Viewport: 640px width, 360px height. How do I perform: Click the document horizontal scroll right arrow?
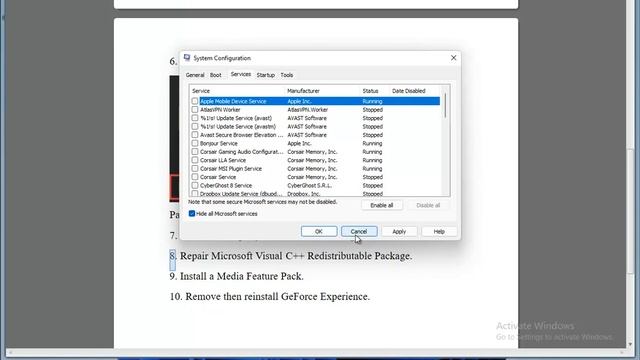622,352
